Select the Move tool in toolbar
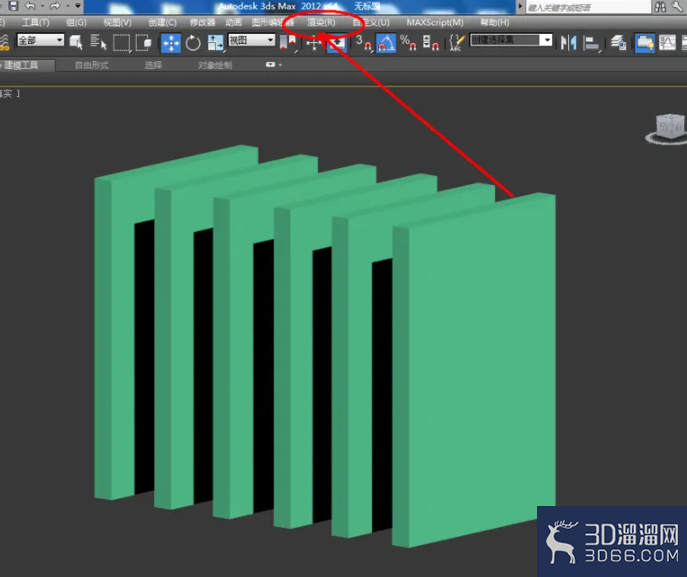687x577 pixels. click(x=170, y=43)
